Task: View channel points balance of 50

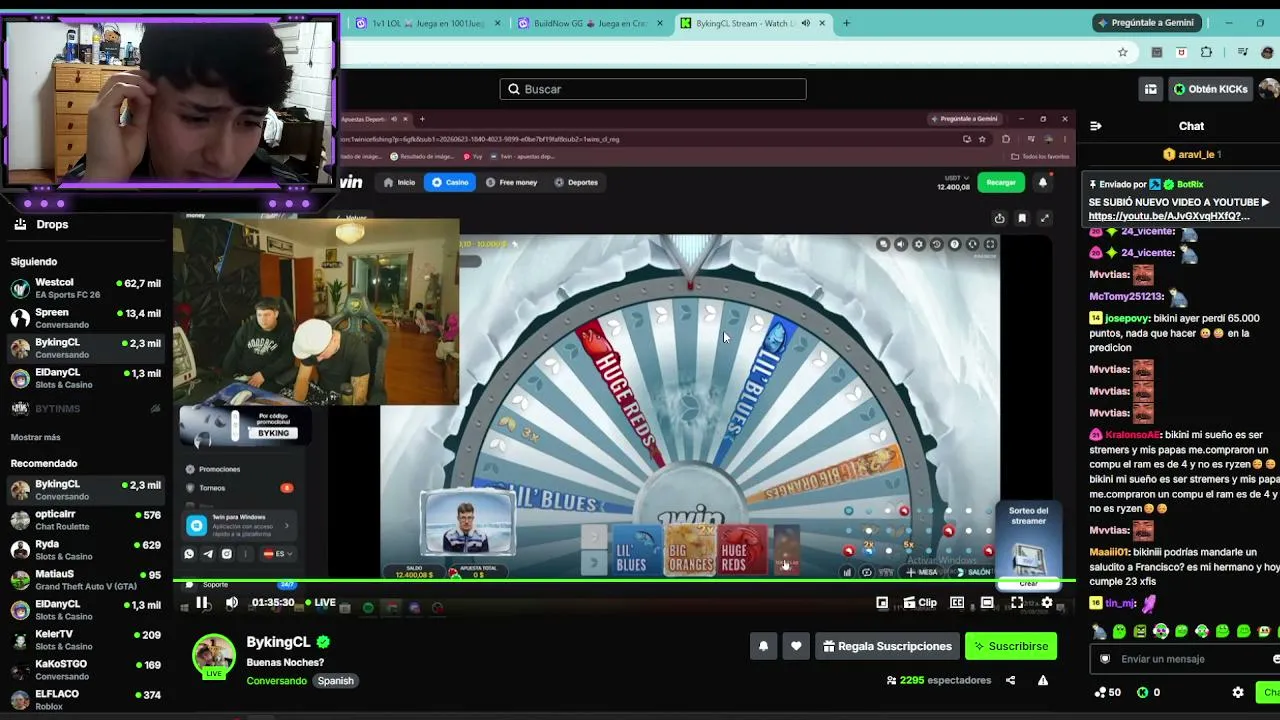Action: [x=1108, y=692]
